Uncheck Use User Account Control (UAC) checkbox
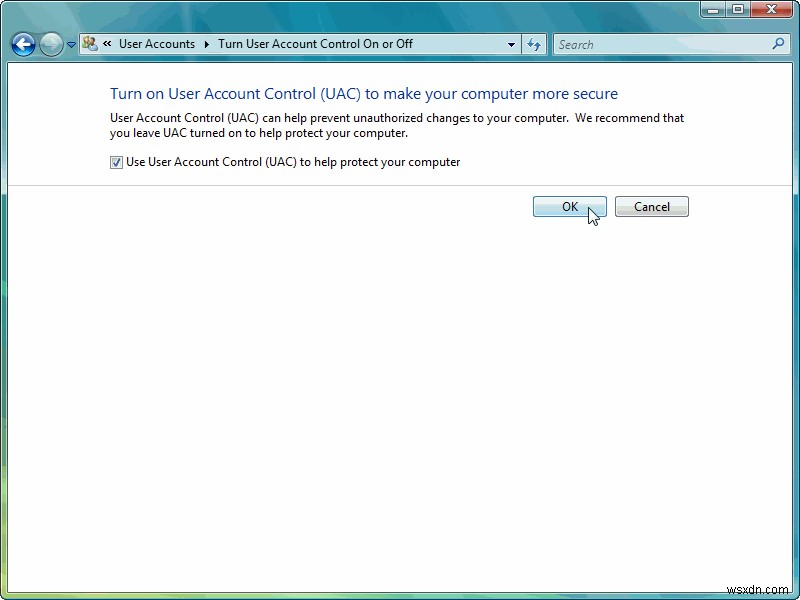Image resolution: width=800 pixels, height=600 pixels. tap(115, 161)
